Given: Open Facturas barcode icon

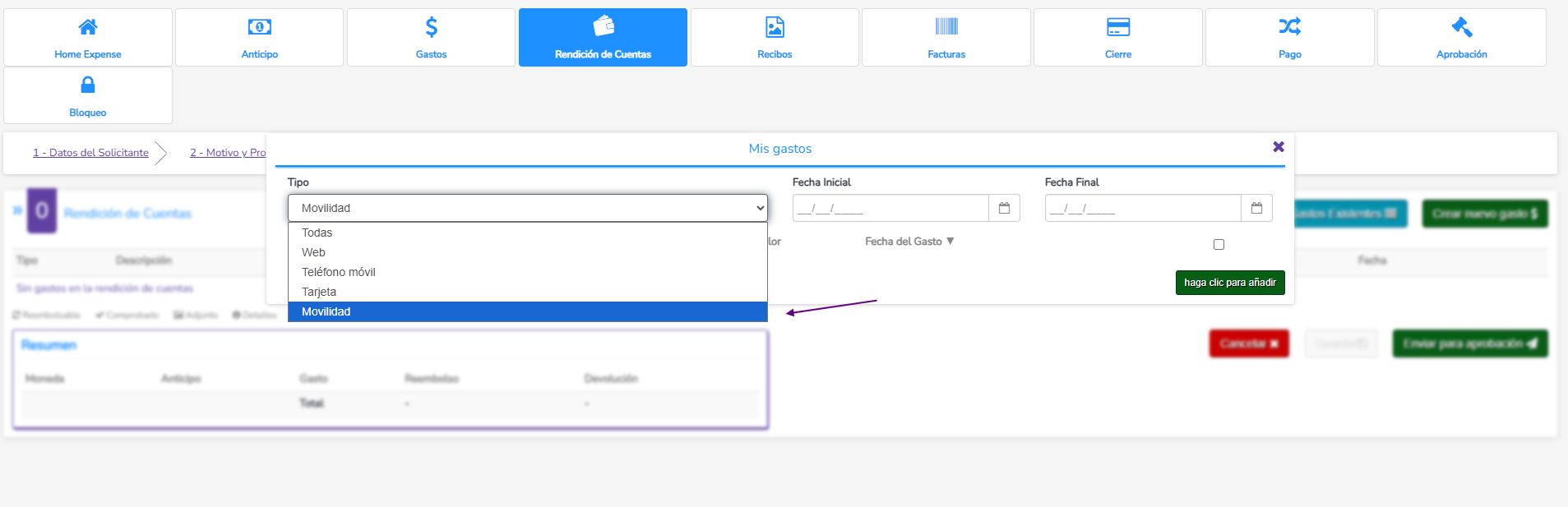Looking at the screenshot, I should click(946, 27).
